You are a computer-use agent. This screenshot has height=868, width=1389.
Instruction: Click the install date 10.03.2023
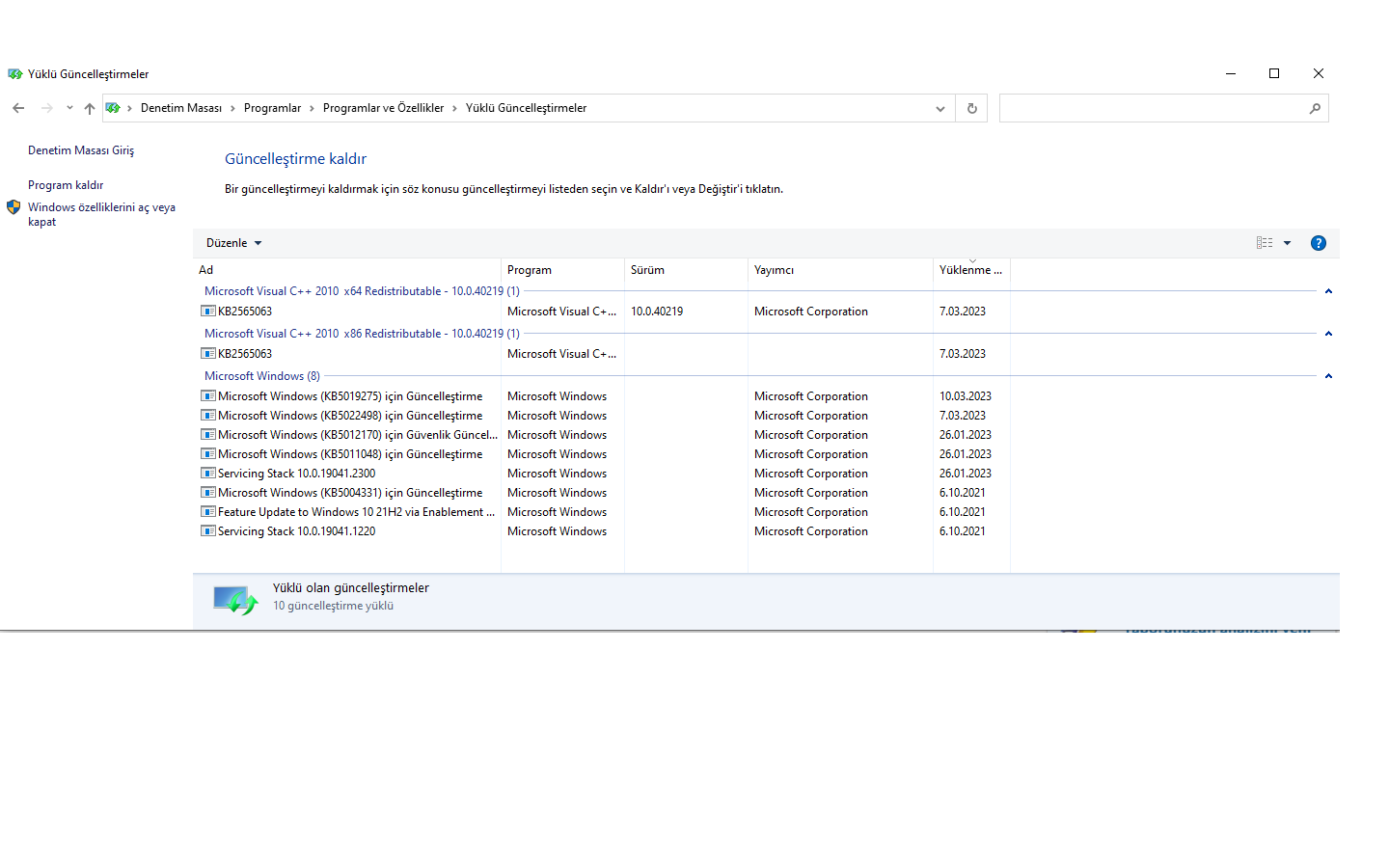pyautogui.click(x=966, y=396)
